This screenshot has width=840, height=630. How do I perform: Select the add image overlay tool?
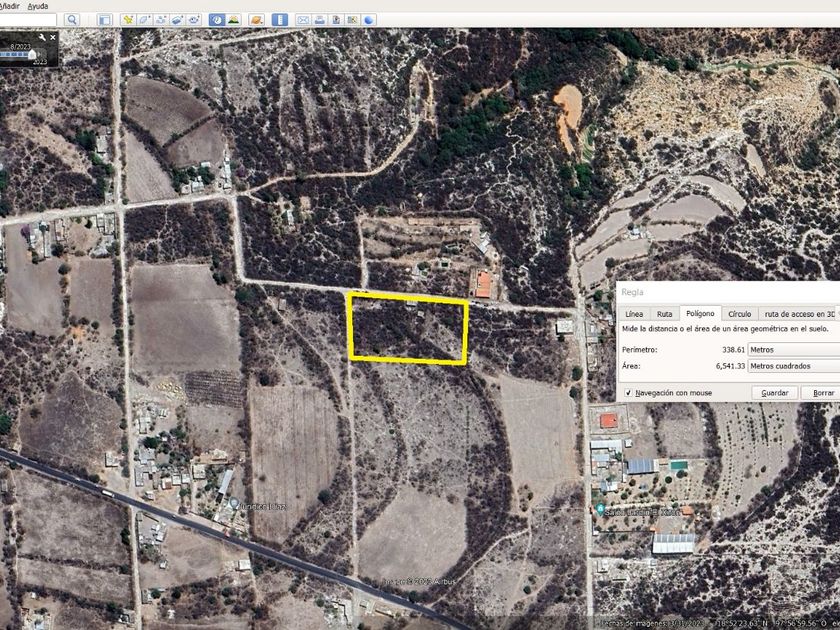[x=177, y=20]
